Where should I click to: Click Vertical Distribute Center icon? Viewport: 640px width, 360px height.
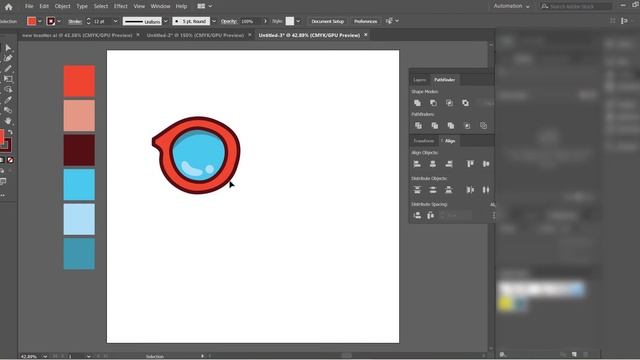[x=433, y=190]
